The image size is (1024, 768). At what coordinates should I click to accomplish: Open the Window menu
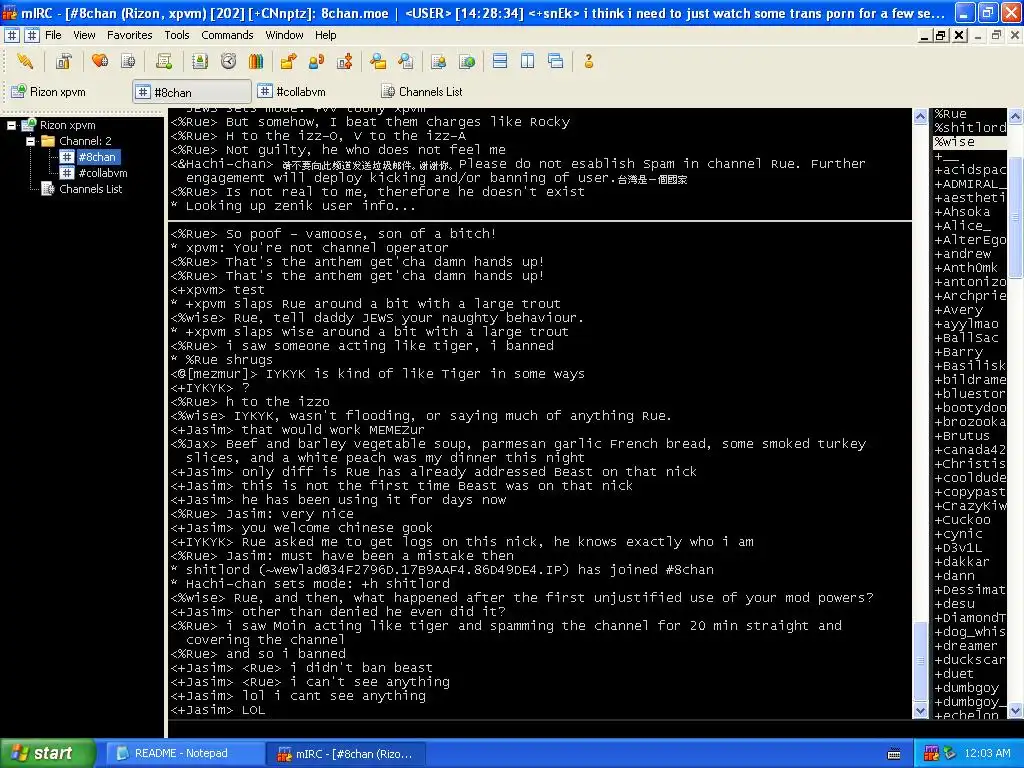tap(284, 35)
